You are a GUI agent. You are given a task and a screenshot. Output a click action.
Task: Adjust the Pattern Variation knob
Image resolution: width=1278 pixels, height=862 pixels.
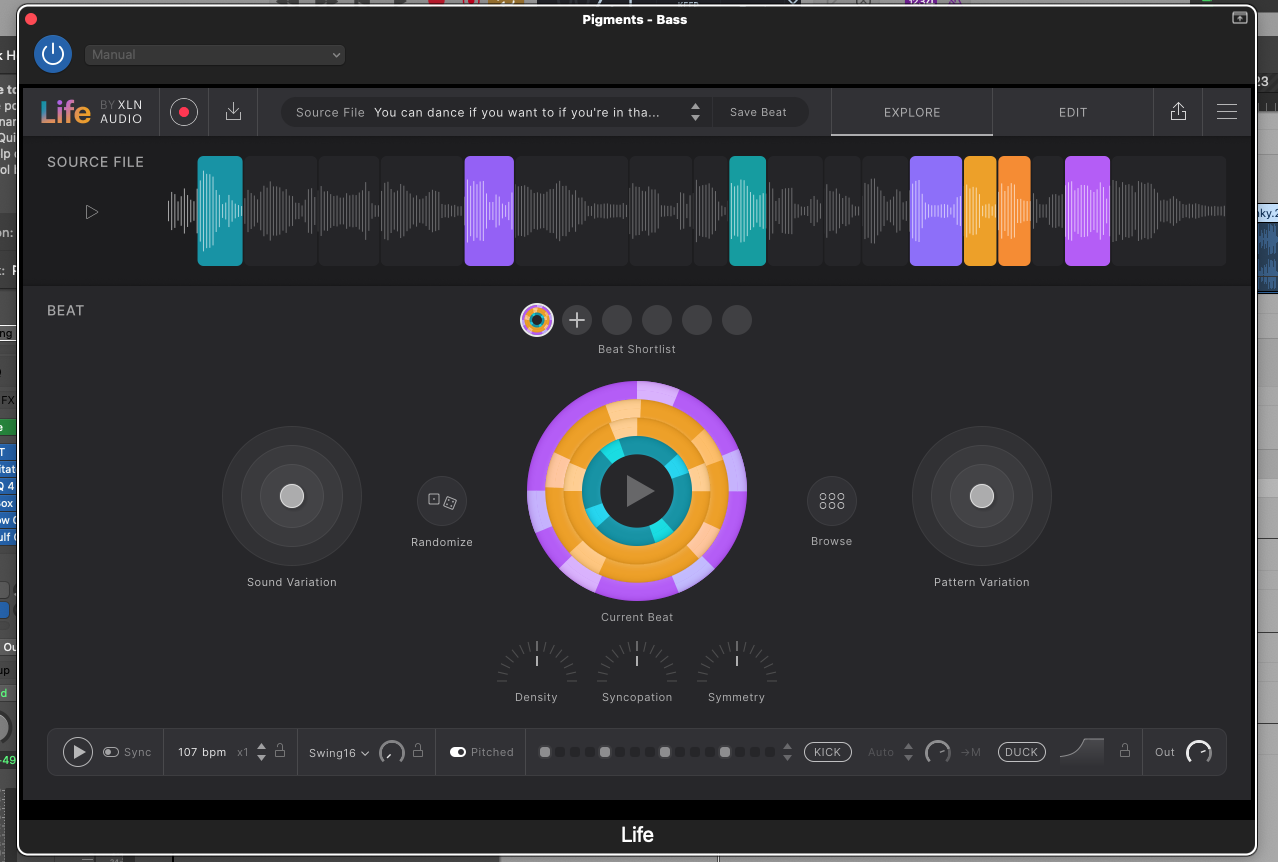tap(981, 496)
